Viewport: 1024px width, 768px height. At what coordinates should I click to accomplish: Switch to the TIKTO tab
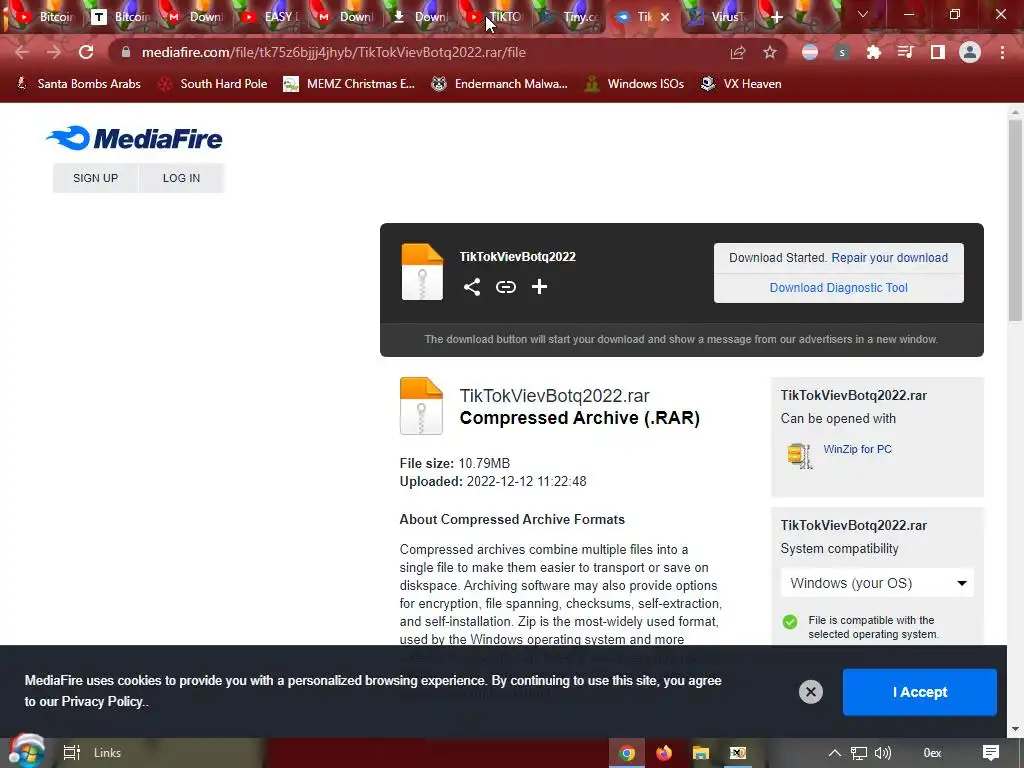click(496, 16)
